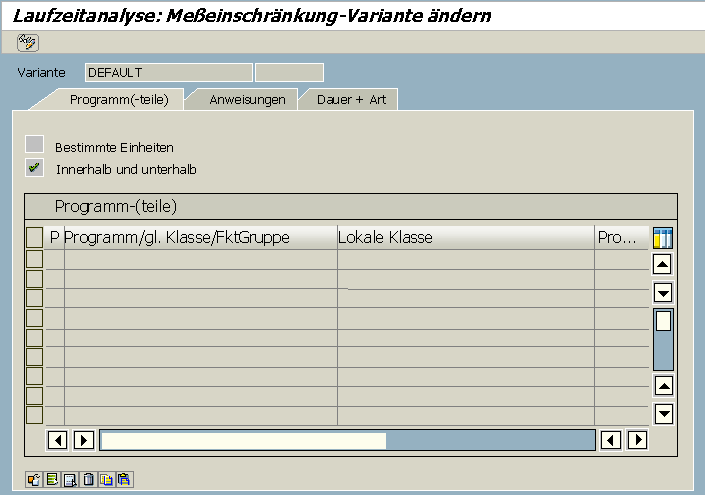
Task: Click the first icon in bottom table toolbar
Action: [34, 479]
